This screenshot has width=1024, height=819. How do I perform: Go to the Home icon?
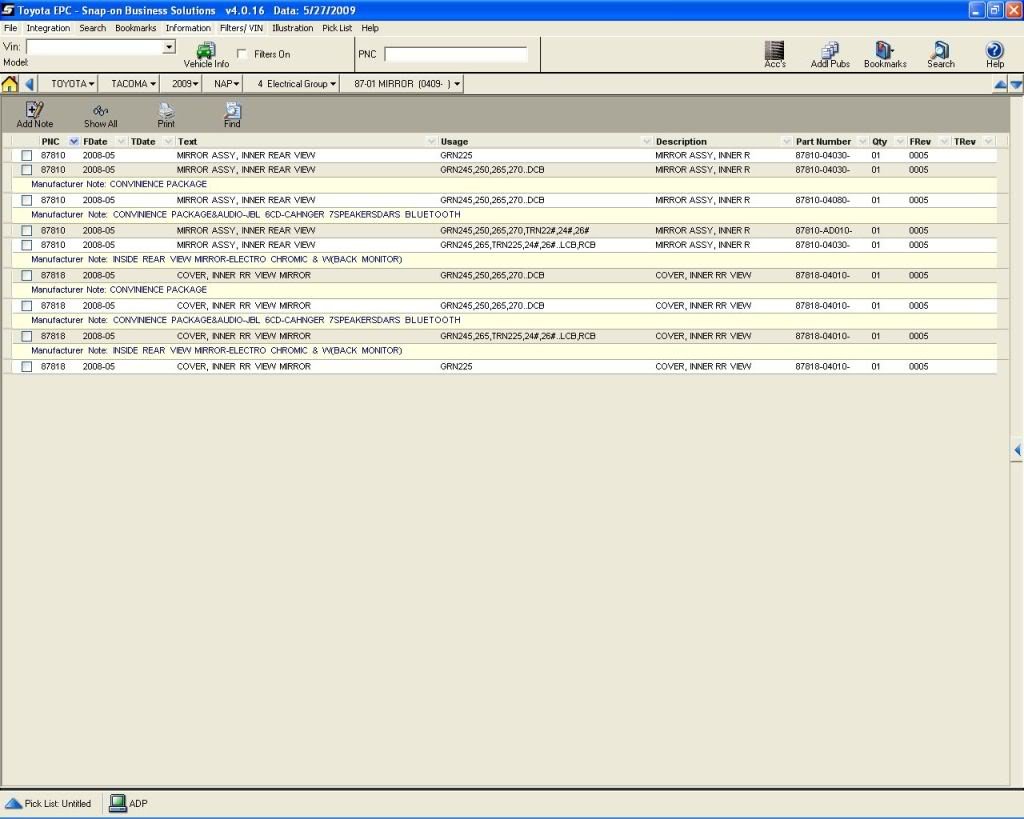pyautogui.click(x=10, y=84)
